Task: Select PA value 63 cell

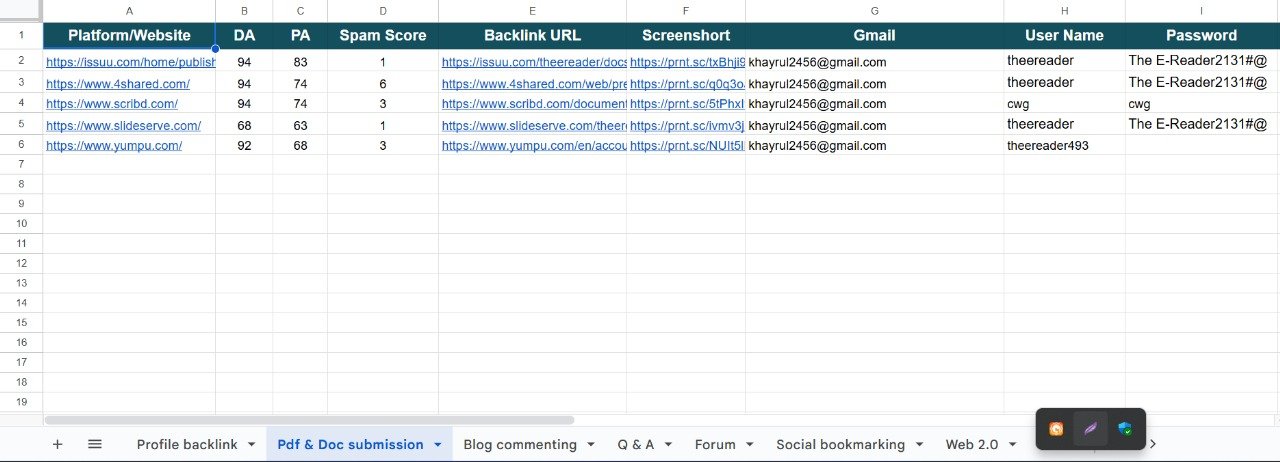Action: [300, 125]
